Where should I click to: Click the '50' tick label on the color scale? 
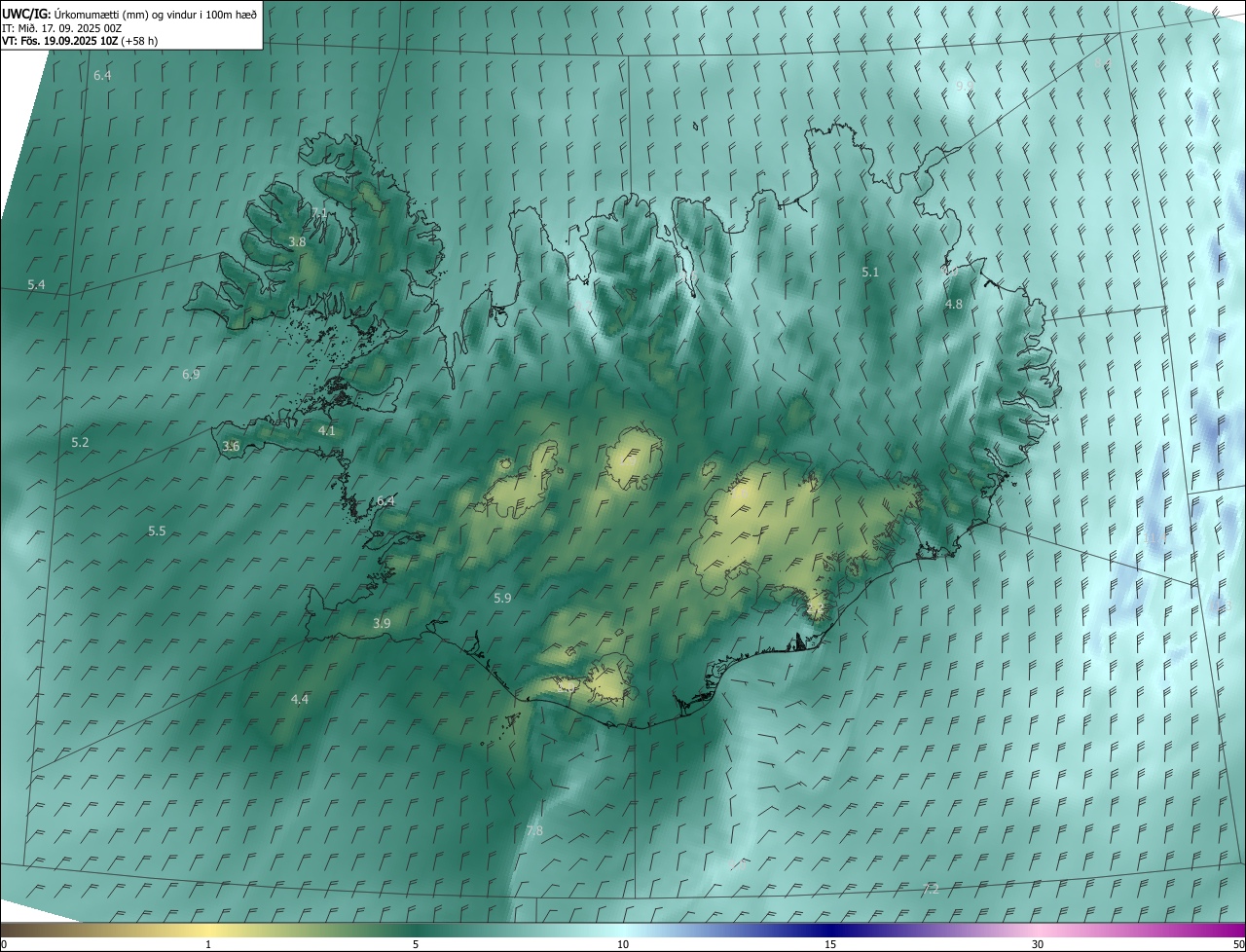(1238, 945)
